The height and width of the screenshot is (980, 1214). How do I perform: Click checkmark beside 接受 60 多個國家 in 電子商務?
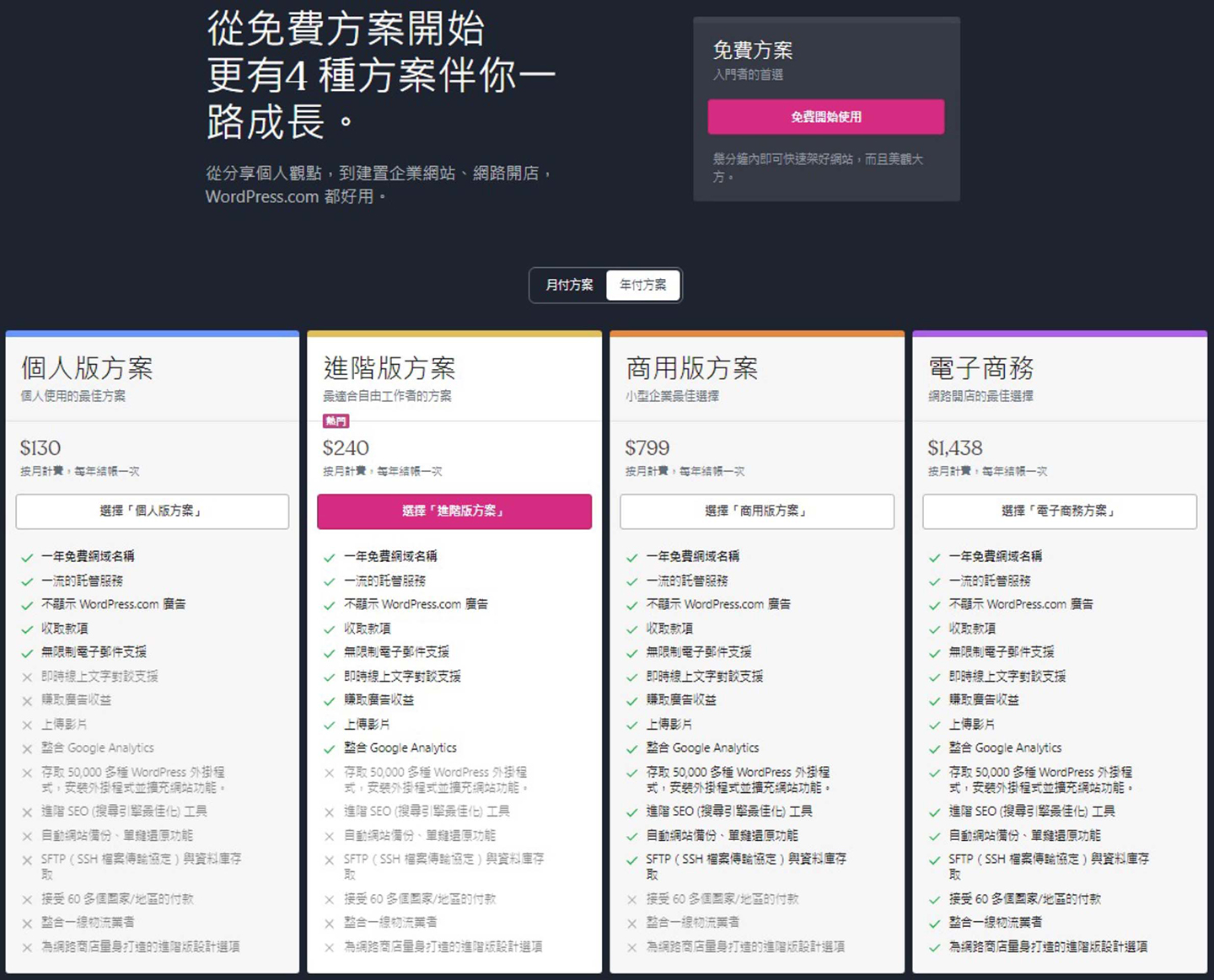(x=935, y=900)
